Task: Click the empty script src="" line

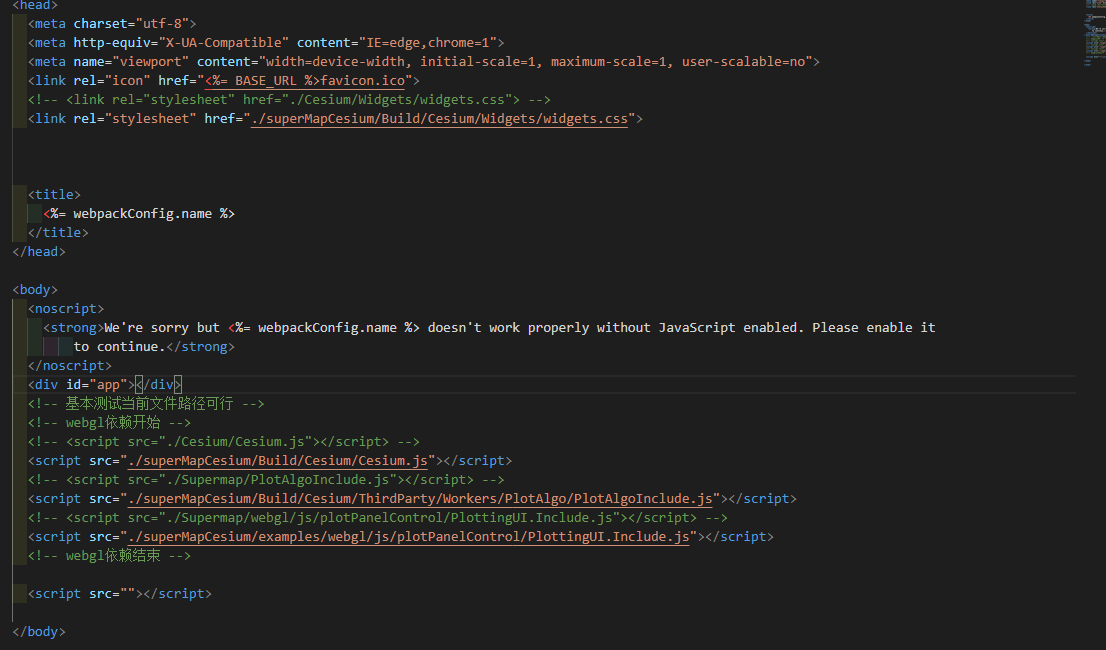Action: pos(120,594)
